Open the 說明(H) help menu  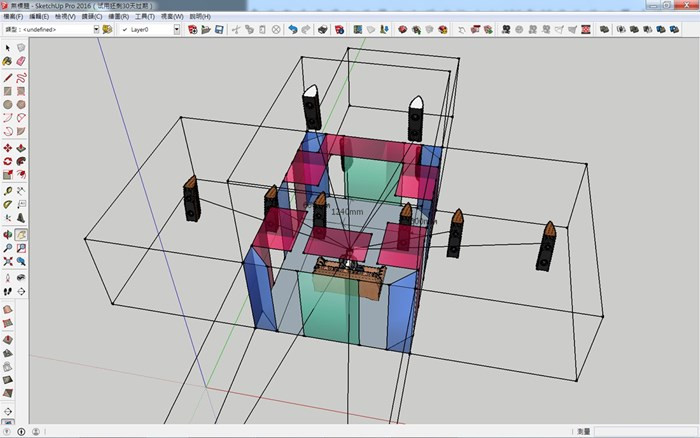click(x=200, y=17)
